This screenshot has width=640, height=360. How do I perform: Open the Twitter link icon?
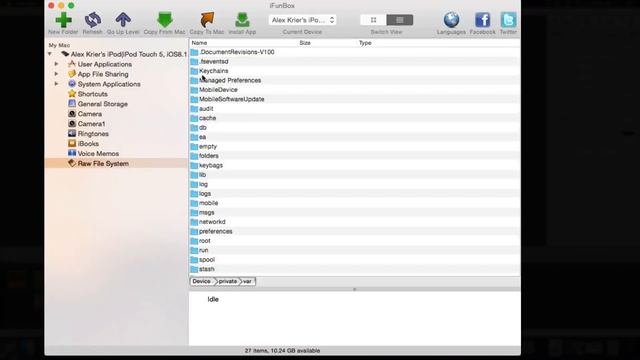point(508,20)
